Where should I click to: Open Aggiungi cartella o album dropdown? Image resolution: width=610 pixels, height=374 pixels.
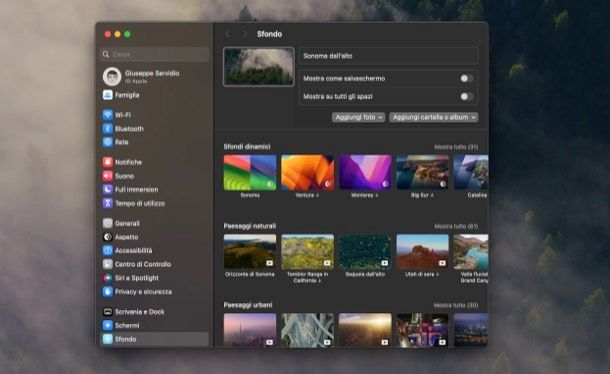(x=434, y=117)
